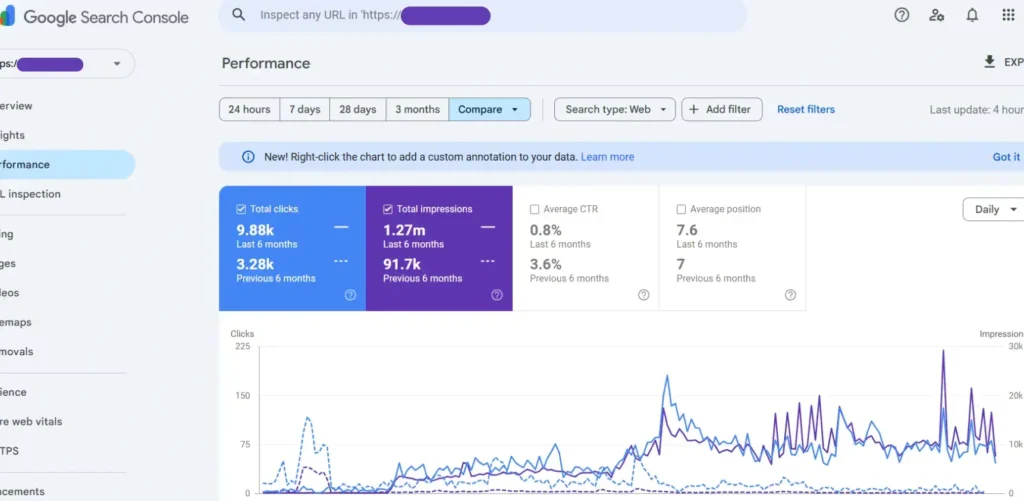The image size is (1024, 501).
Task: Click the solid line legend on Total impressions
Action: tap(488, 227)
